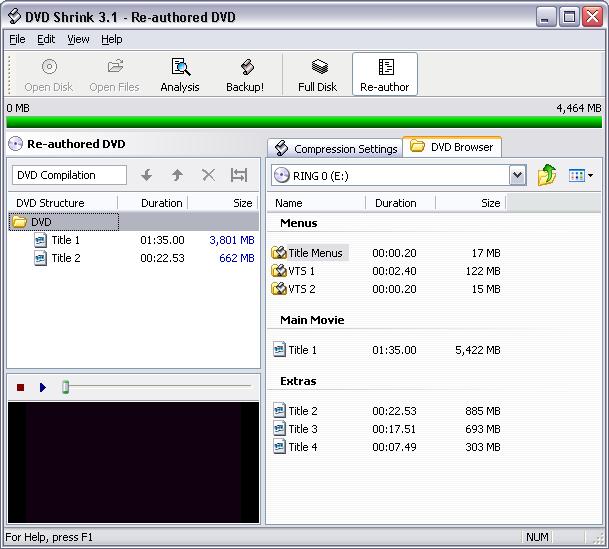Open the View menu
Screen dimensions: 609x549
(x=78, y=39)
